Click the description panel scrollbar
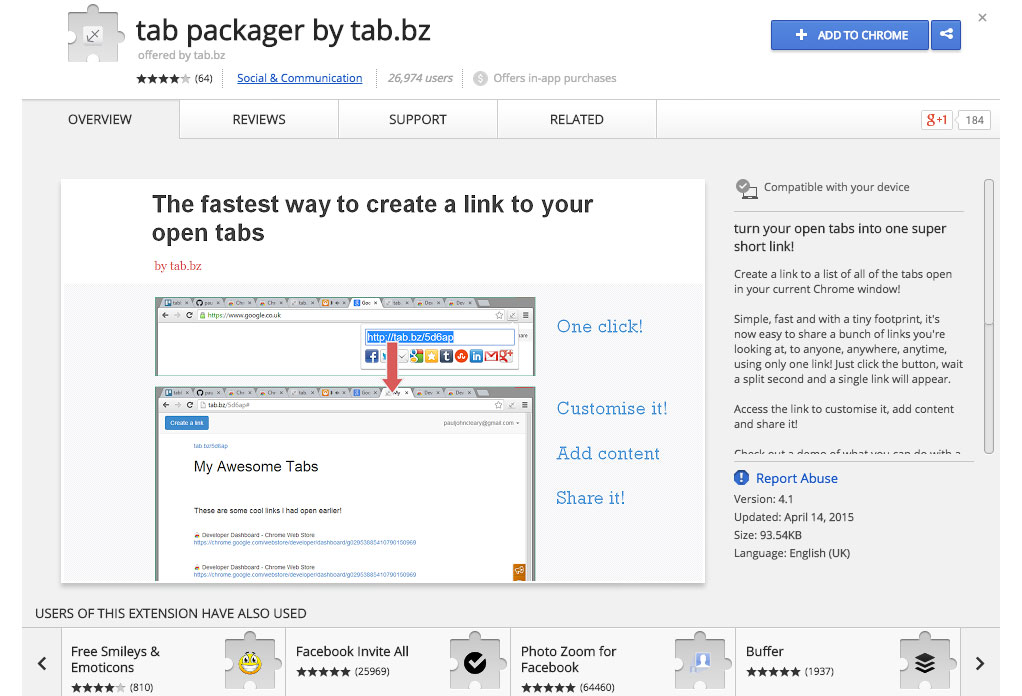The image size is (1022, 696). [989, 316]
